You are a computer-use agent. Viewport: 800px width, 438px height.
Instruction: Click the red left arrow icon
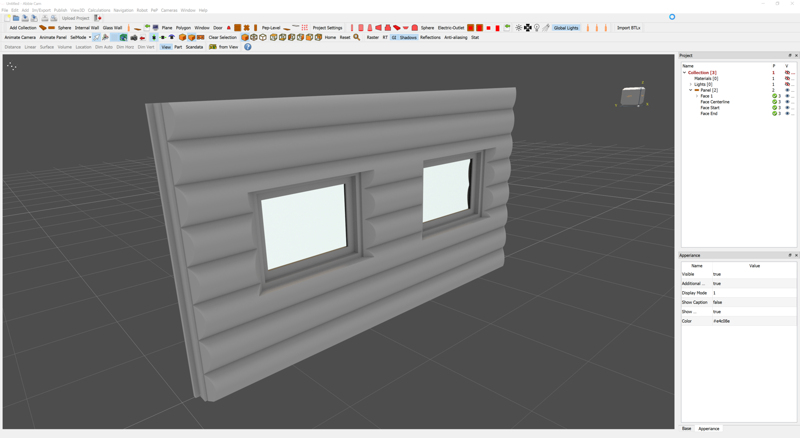pyautogui.click(x=143, y=37)
